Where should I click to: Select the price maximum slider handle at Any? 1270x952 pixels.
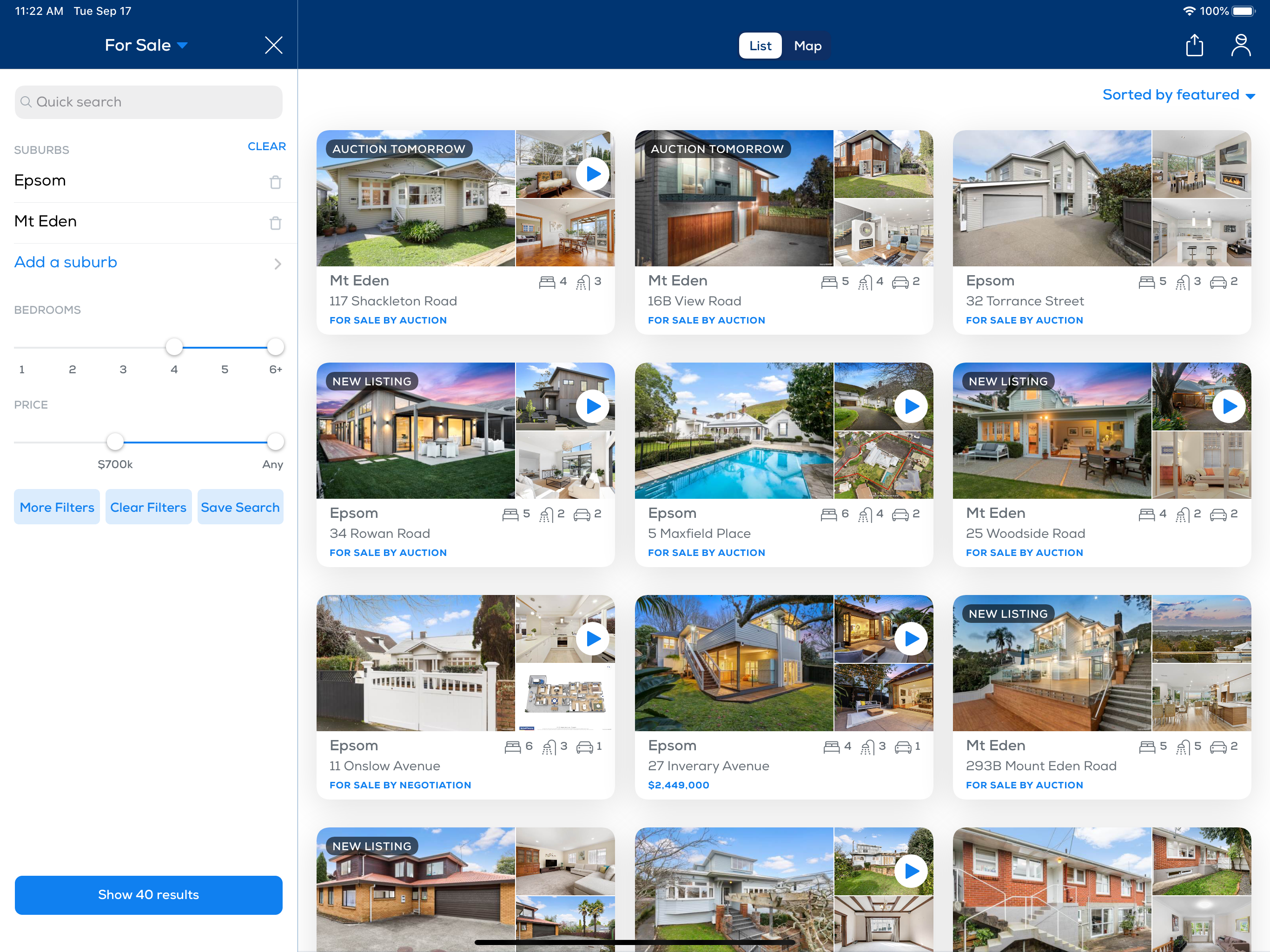tap(276, 442)
